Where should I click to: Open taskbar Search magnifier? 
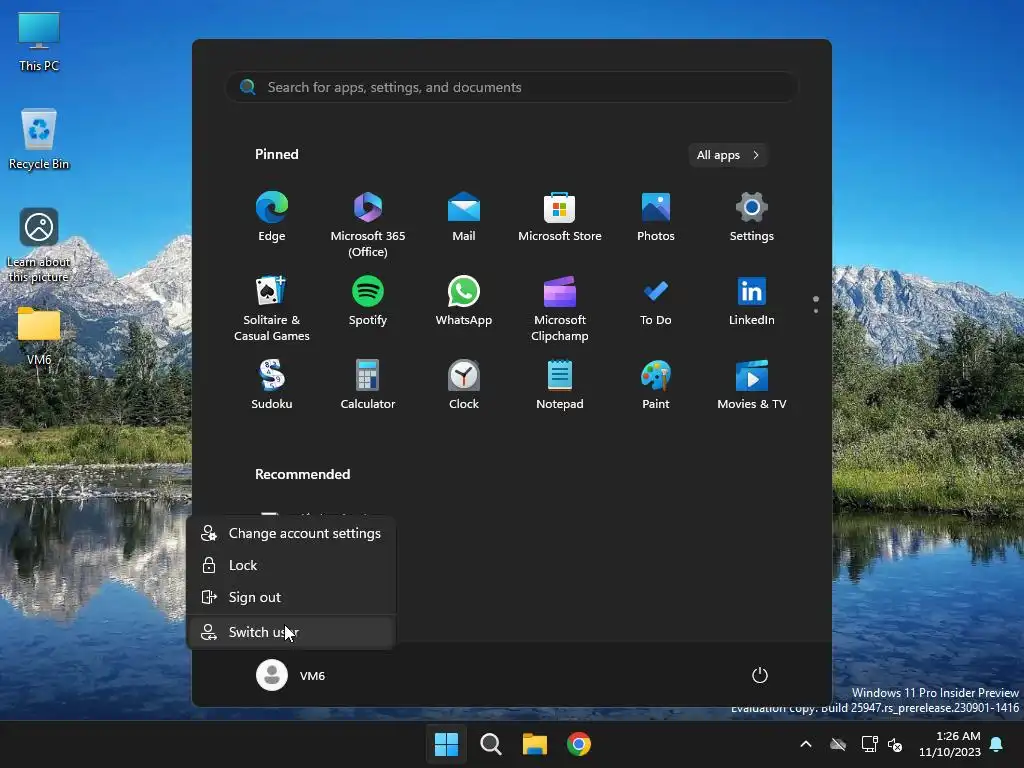point(491,744)
